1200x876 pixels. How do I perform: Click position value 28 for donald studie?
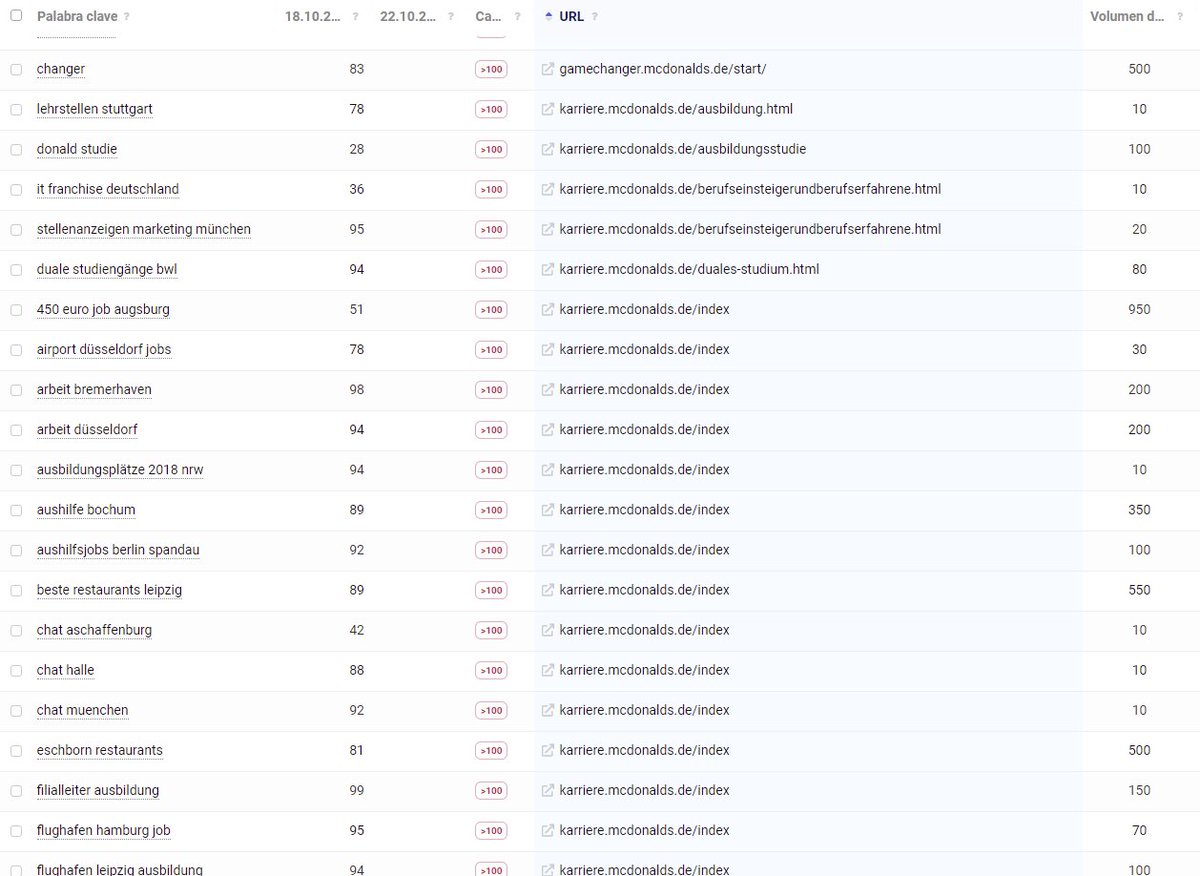click(357, 149)
